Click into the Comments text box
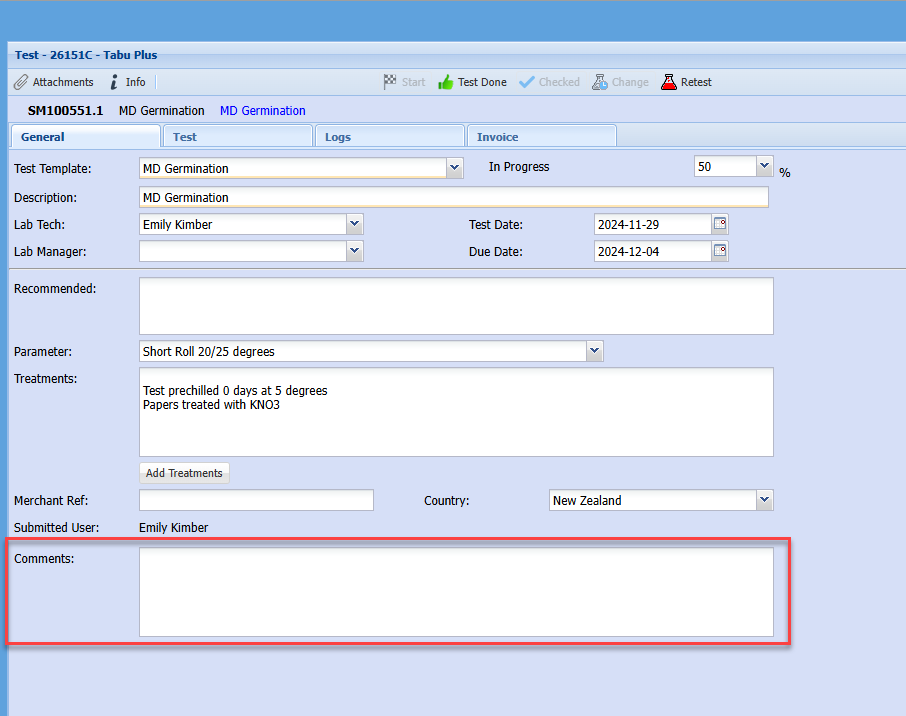Image resolution: width=906 pixels, height=716 pixels. click(456, 591)
